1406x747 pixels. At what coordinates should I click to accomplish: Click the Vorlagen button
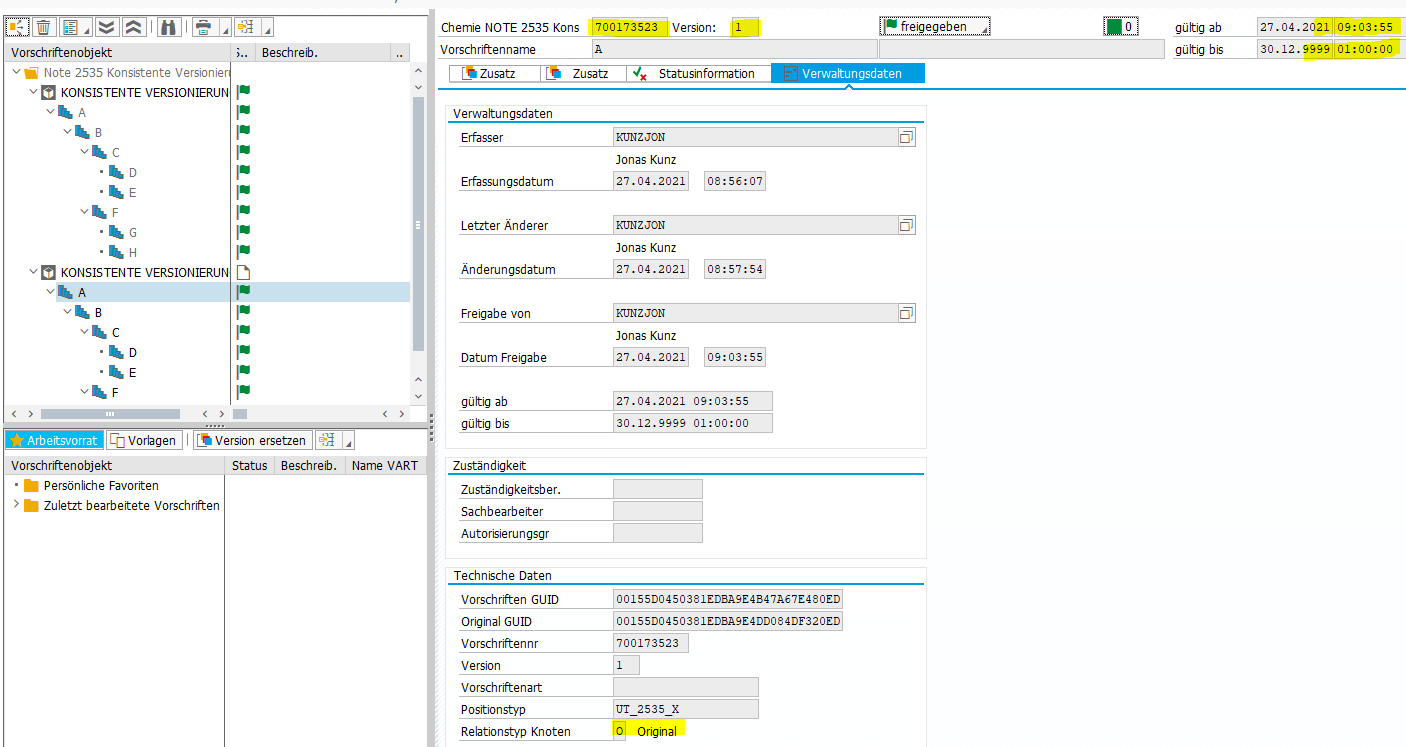coord(144,440)
